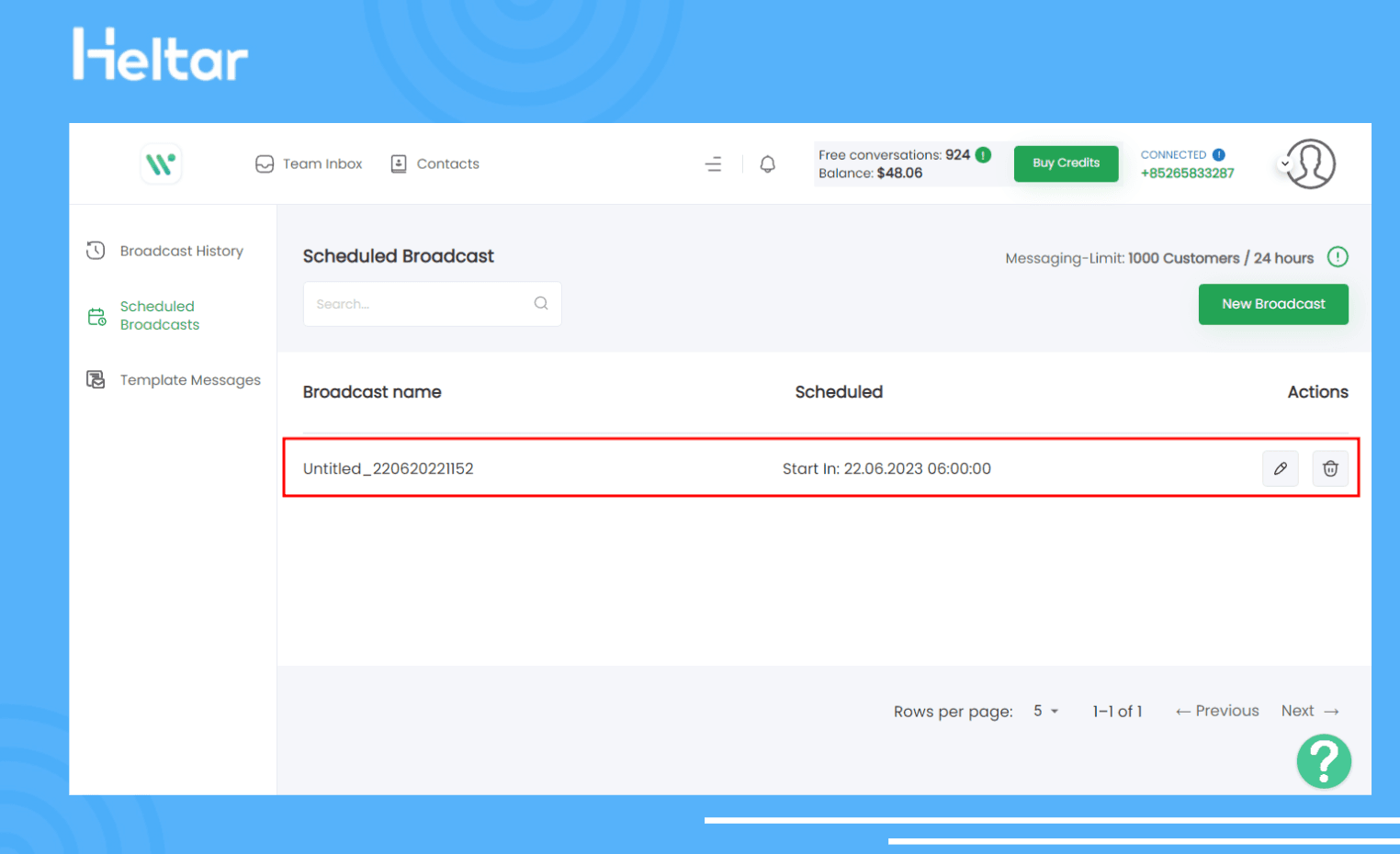Open Team Inbox

pos(309,163)
